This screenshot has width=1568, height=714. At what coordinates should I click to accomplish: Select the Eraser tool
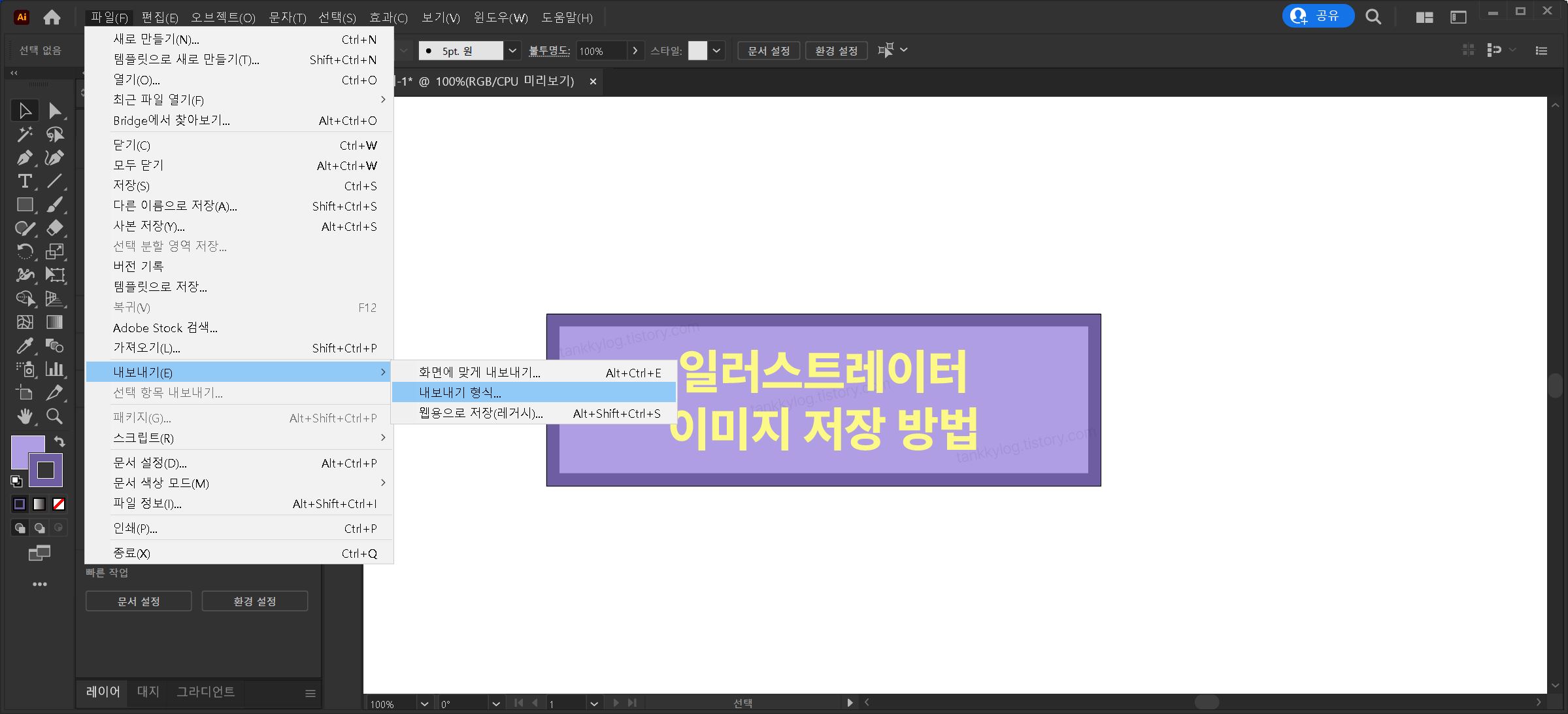[x=55, y=228]
